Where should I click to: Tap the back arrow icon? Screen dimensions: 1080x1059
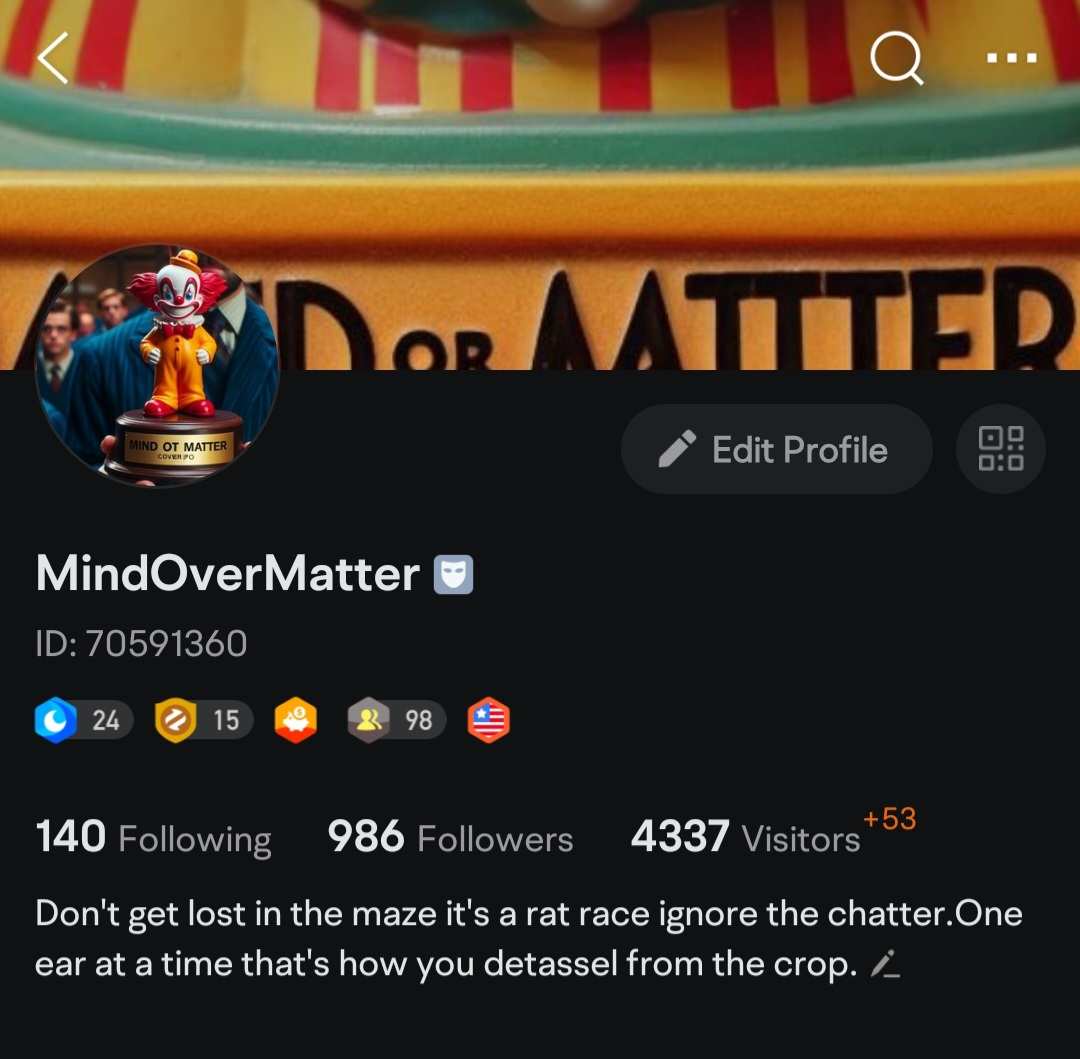point(54,59)
